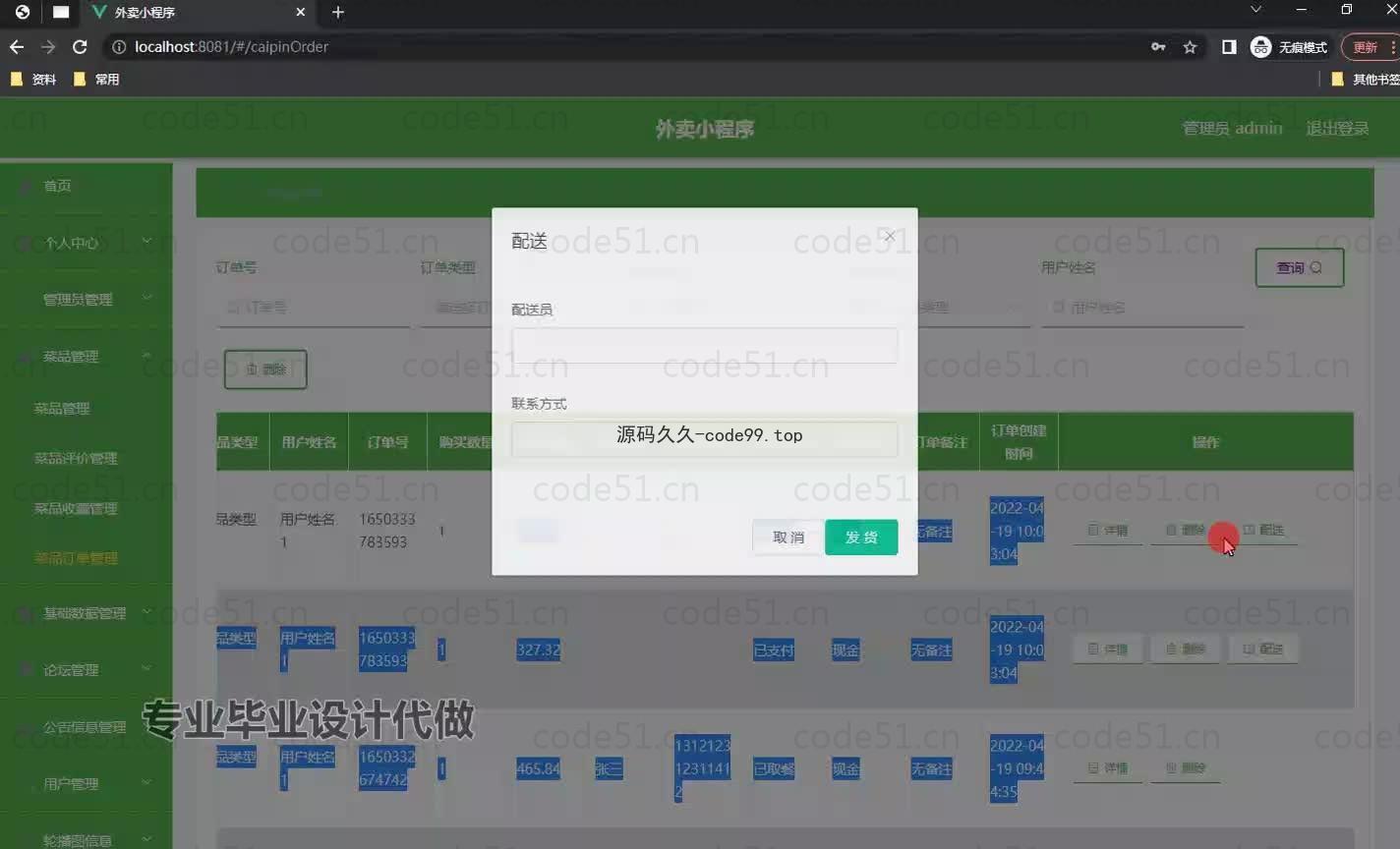Viewport: 1400px width, 849px height.
Task: Expand 用户管理 sidebar menu
Action: tap(87, 784)
